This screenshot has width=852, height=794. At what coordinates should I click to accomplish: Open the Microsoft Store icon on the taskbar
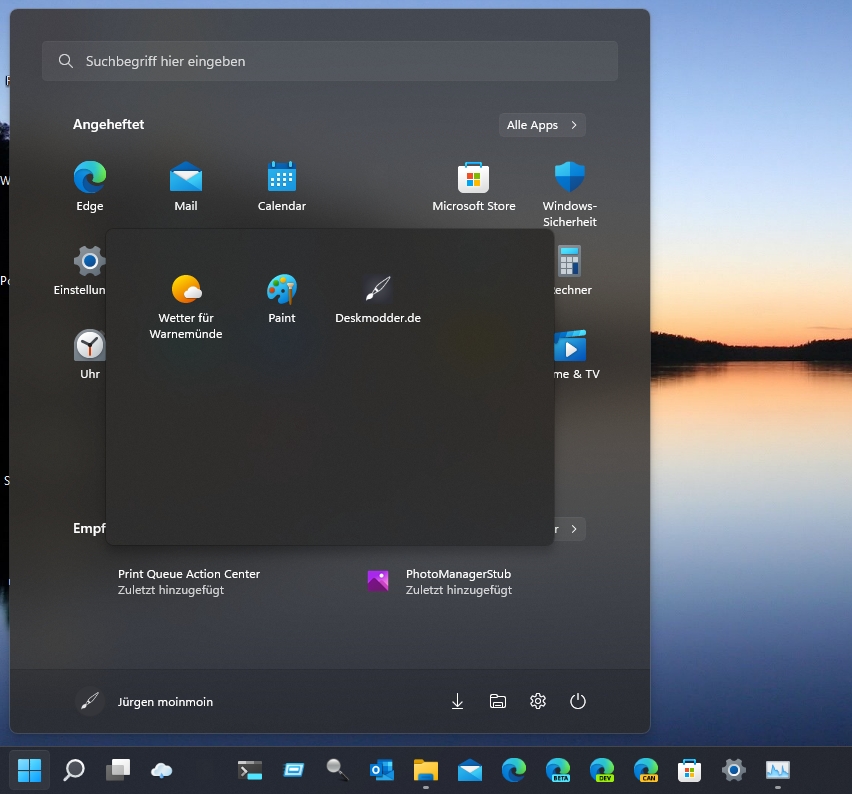click(690, 770)
